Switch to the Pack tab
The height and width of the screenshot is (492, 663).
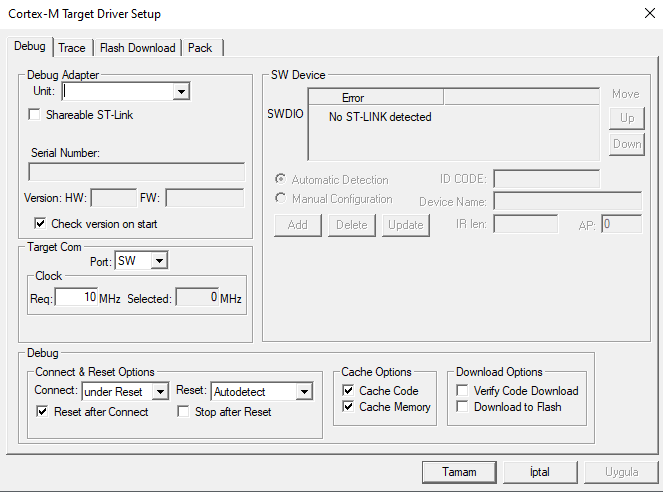click(200, 48)
